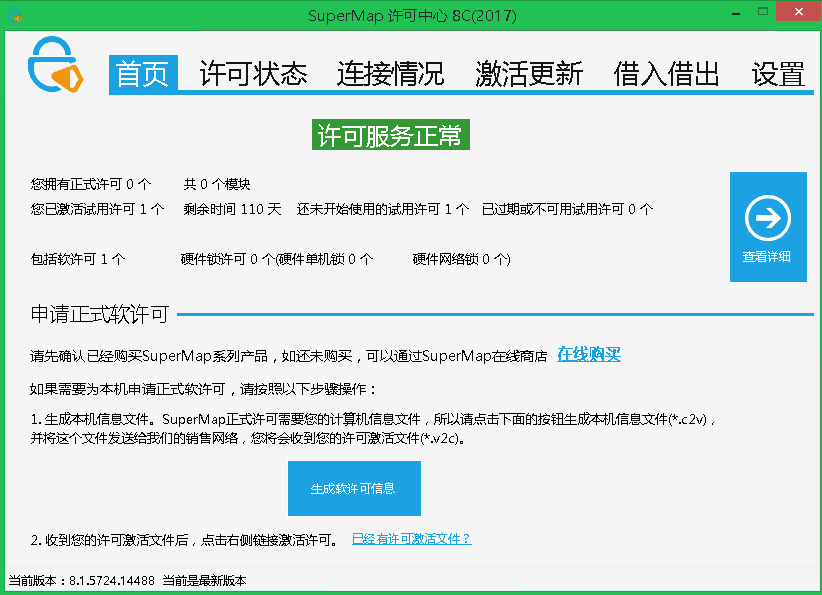Click the text 硬件网络锁 0 个)
This screenshot has width=822, height=595.
point(461,259)
